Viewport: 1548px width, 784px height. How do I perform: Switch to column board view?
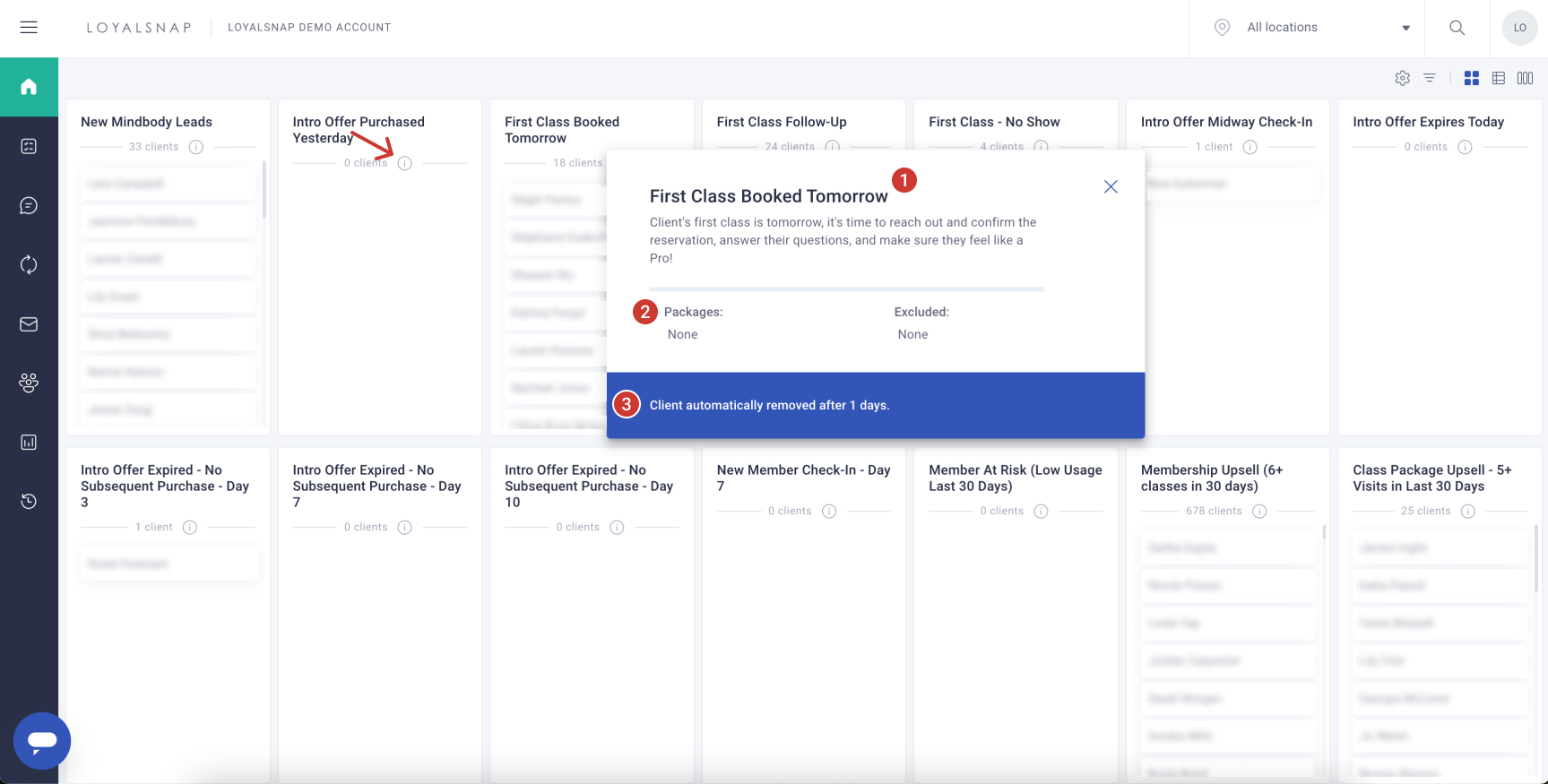tap(1525, 79)
